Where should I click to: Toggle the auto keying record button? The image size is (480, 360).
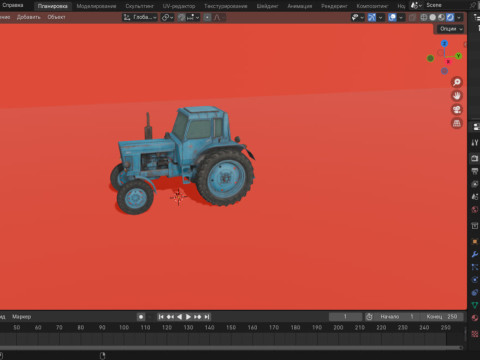pyautogui.click(x=141, y=317)
